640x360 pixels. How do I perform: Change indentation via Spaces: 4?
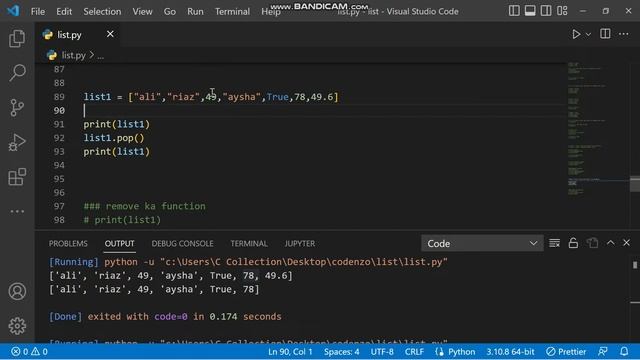342,351
